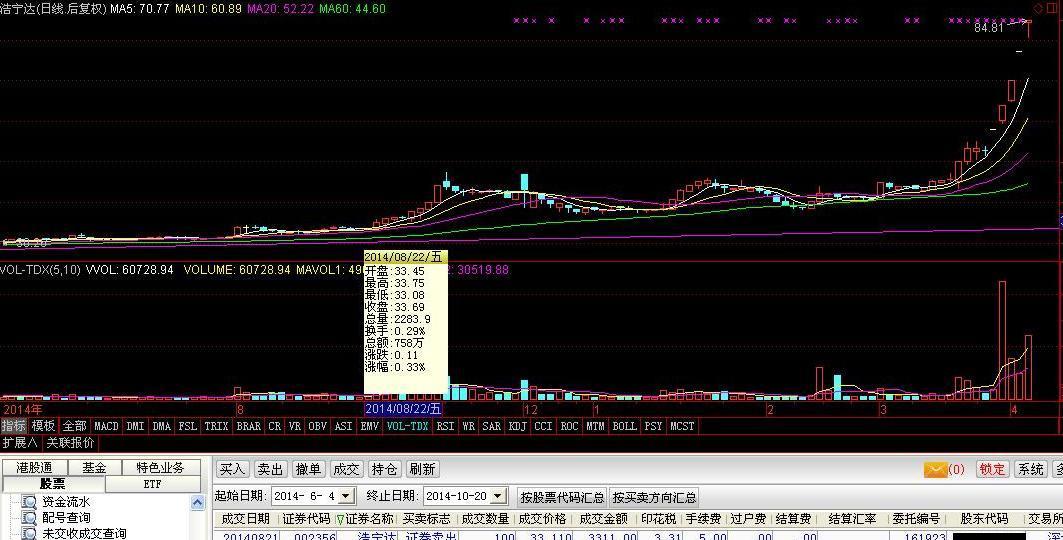Switch to the ETF tab

pyautogui.click(x=153, y=484)
